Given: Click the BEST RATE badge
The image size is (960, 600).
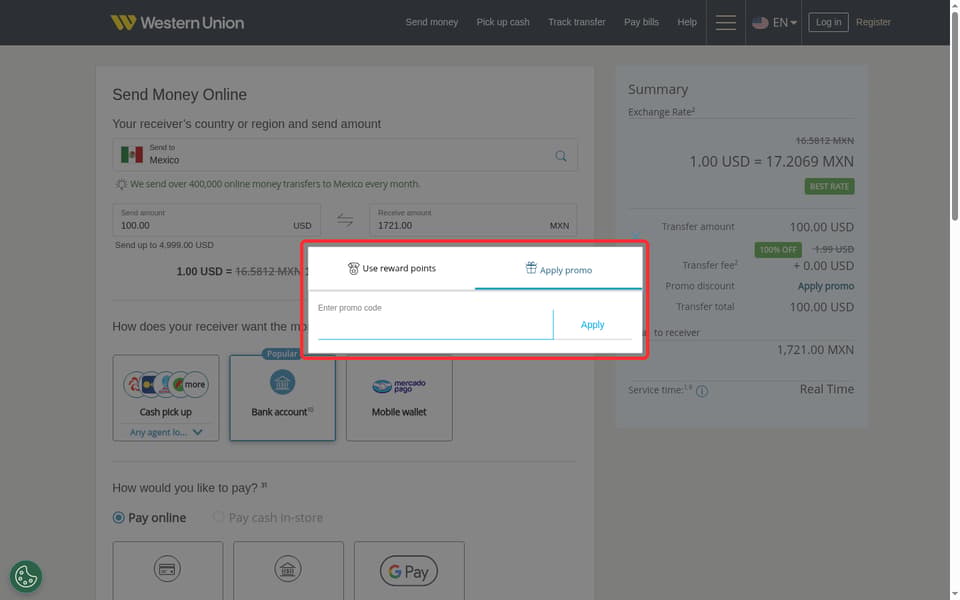Looking at the screenshot, I should tap(829, 186).
